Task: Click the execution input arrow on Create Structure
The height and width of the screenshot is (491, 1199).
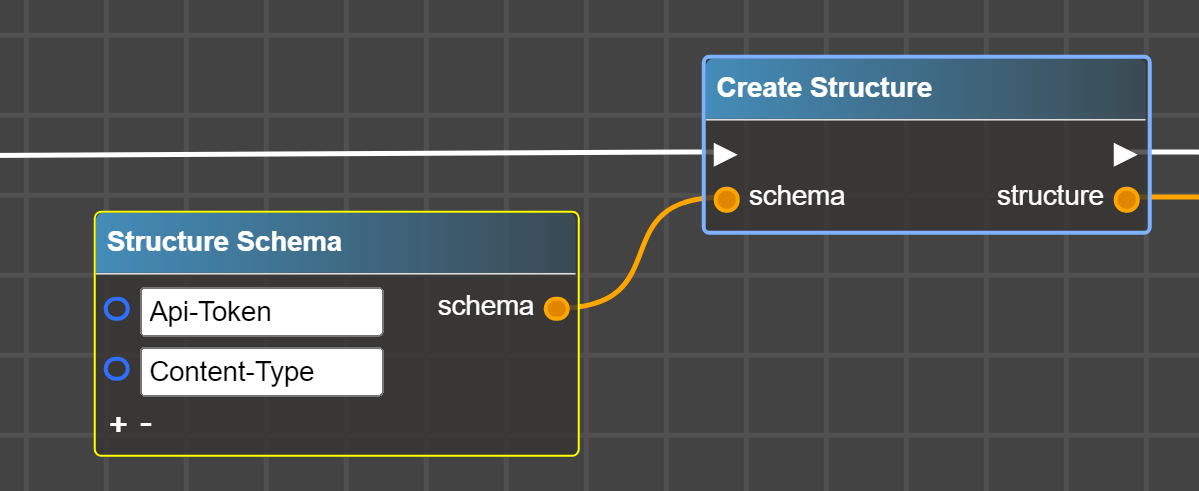Action: point(725,155)
